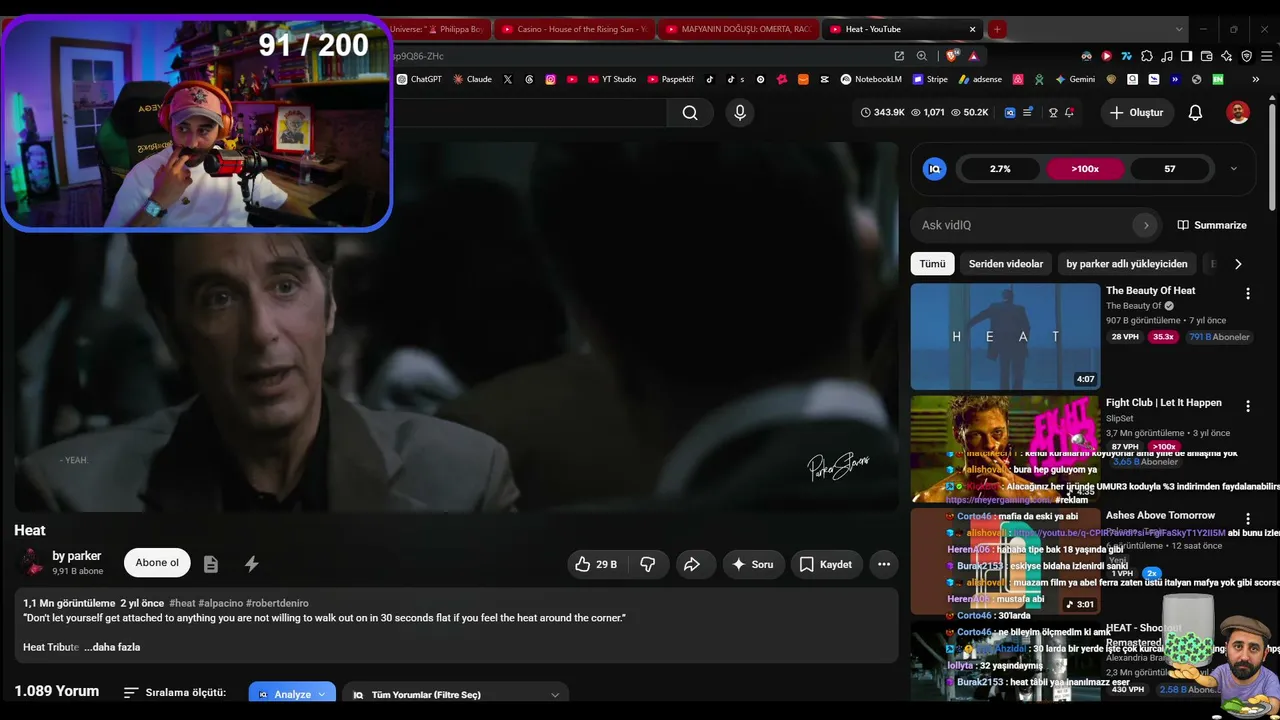The width and height of the screenshot is (1280, 720).
Task: Open the Stripe bookmark
Action: point(929,79)
